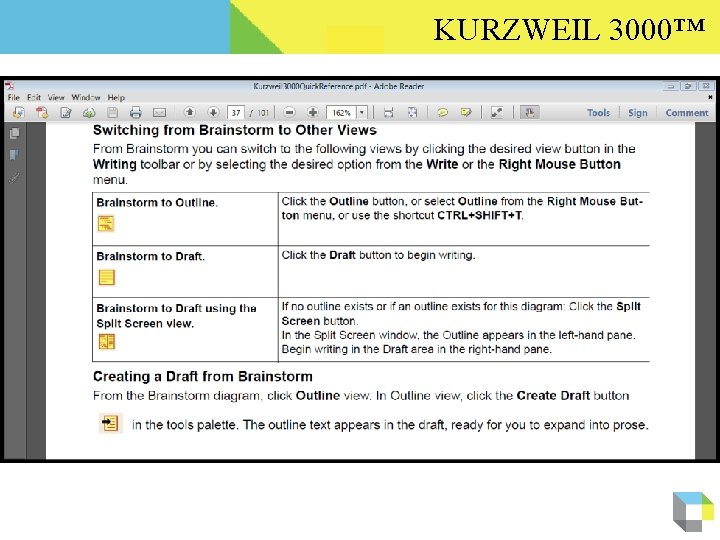Open attachments paperclip panel in sidebar
720x540 pixels.
click(x=14, y=178)
